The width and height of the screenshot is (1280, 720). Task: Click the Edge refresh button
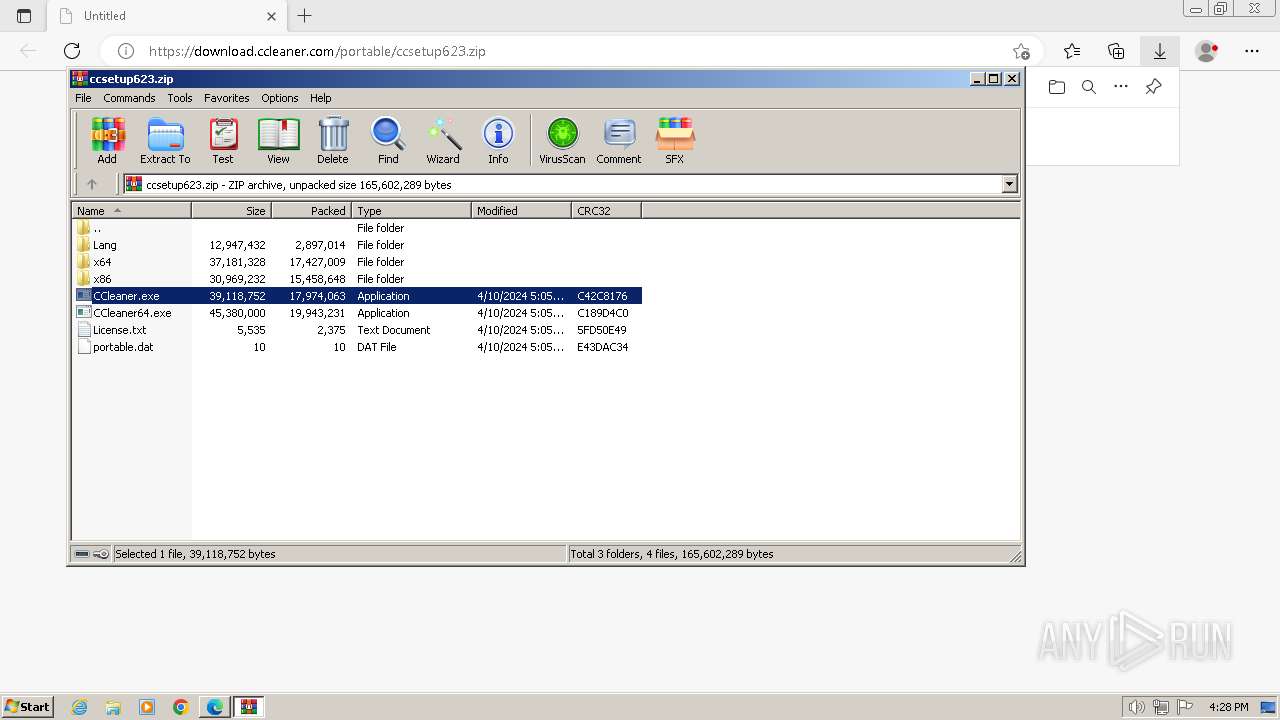point(72,51)
